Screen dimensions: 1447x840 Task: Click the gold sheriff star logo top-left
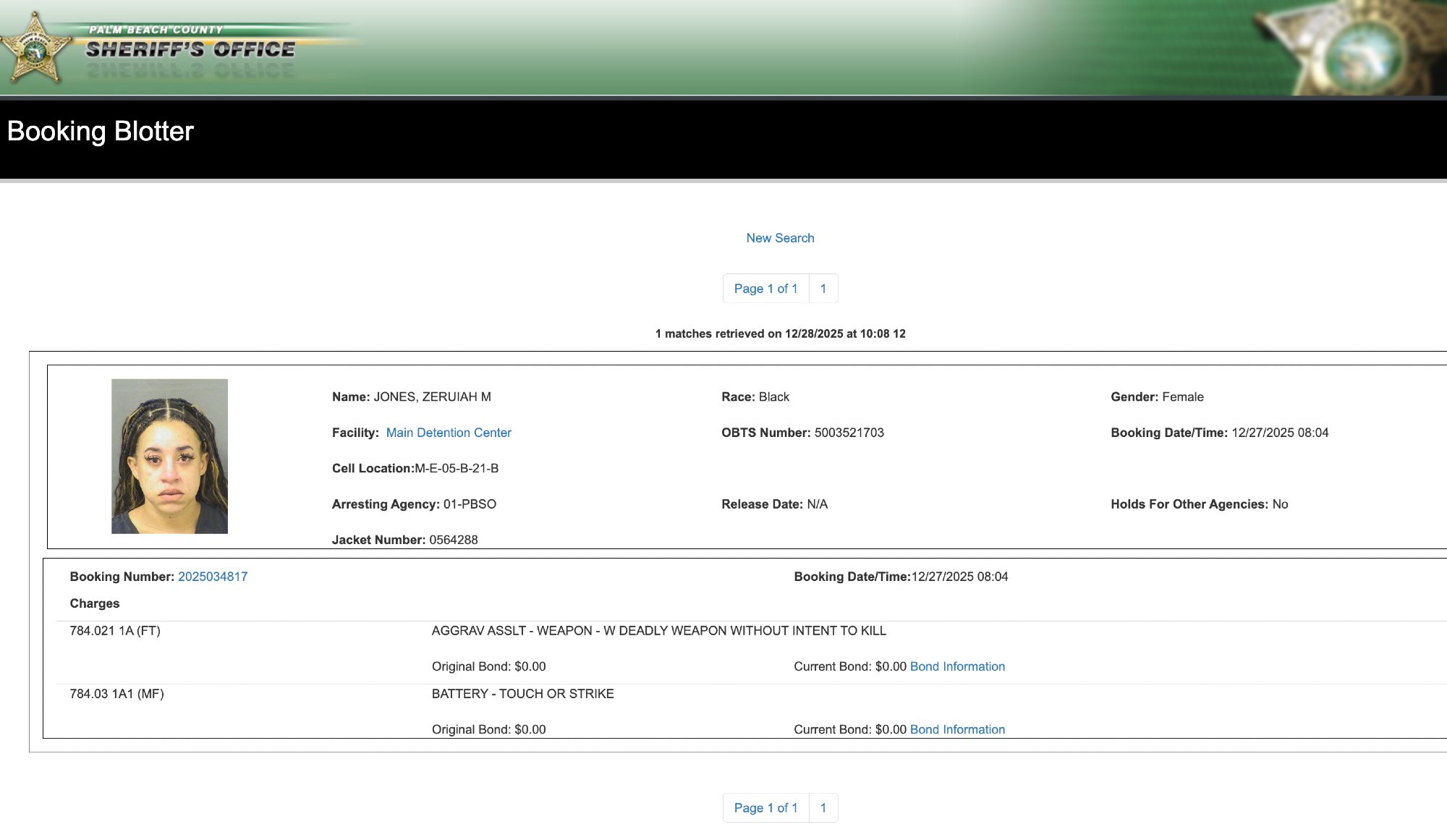pos(35,49)
